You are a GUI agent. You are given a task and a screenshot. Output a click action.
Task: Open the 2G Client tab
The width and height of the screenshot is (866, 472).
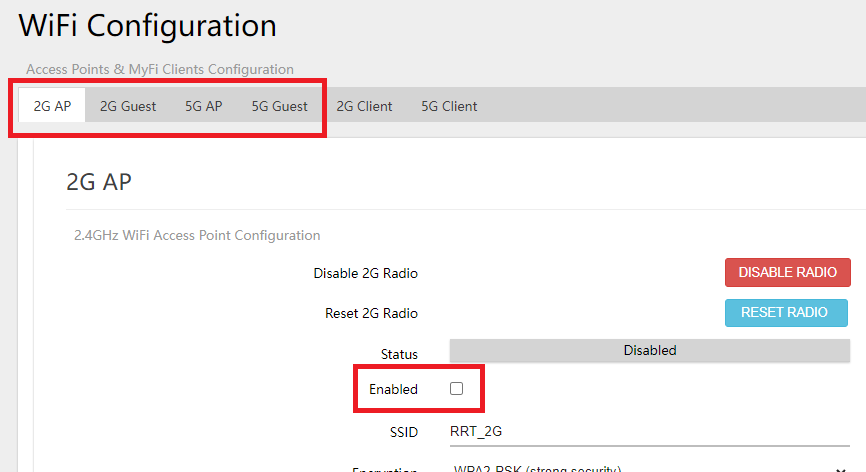coord(364,106)
